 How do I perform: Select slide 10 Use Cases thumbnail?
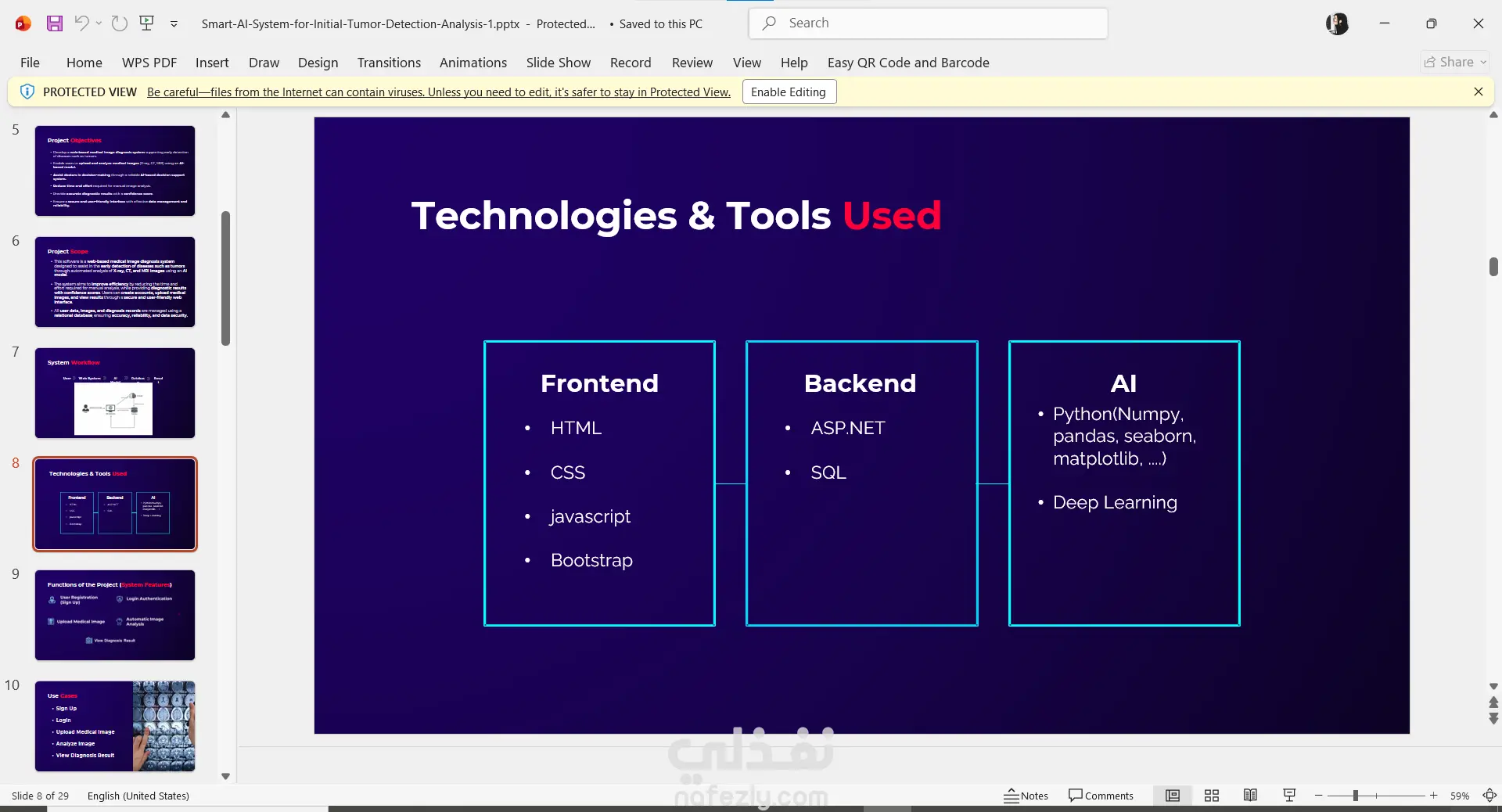coord(115,726)
